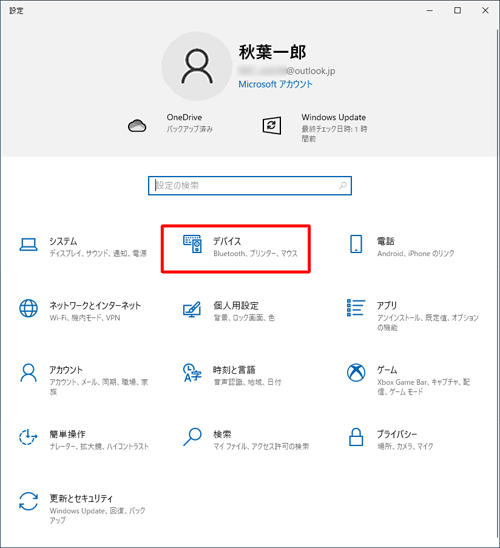This screenshot has width=500, height=548.
Task: Close the 設定 window
Action: click(485, 10)
